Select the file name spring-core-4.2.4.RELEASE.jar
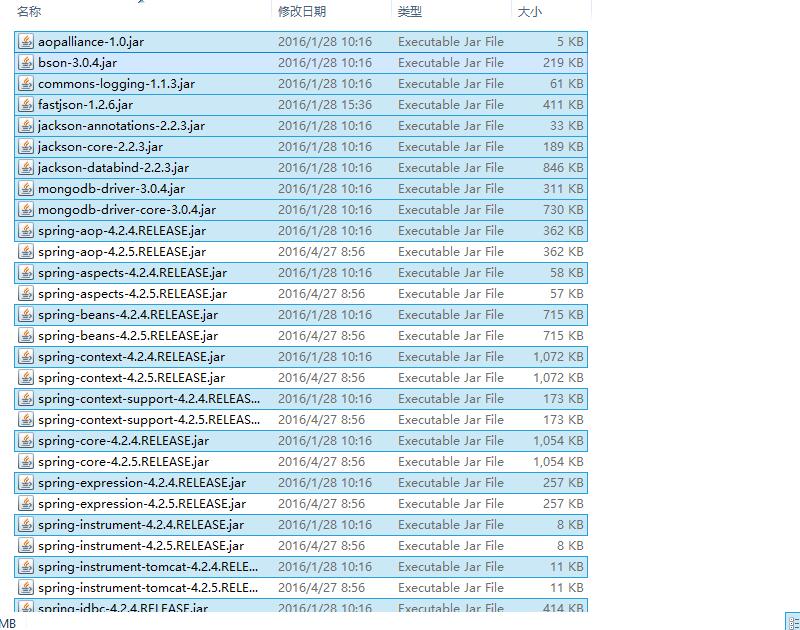Screen dimensions: 800x630 tap(123, 441)
